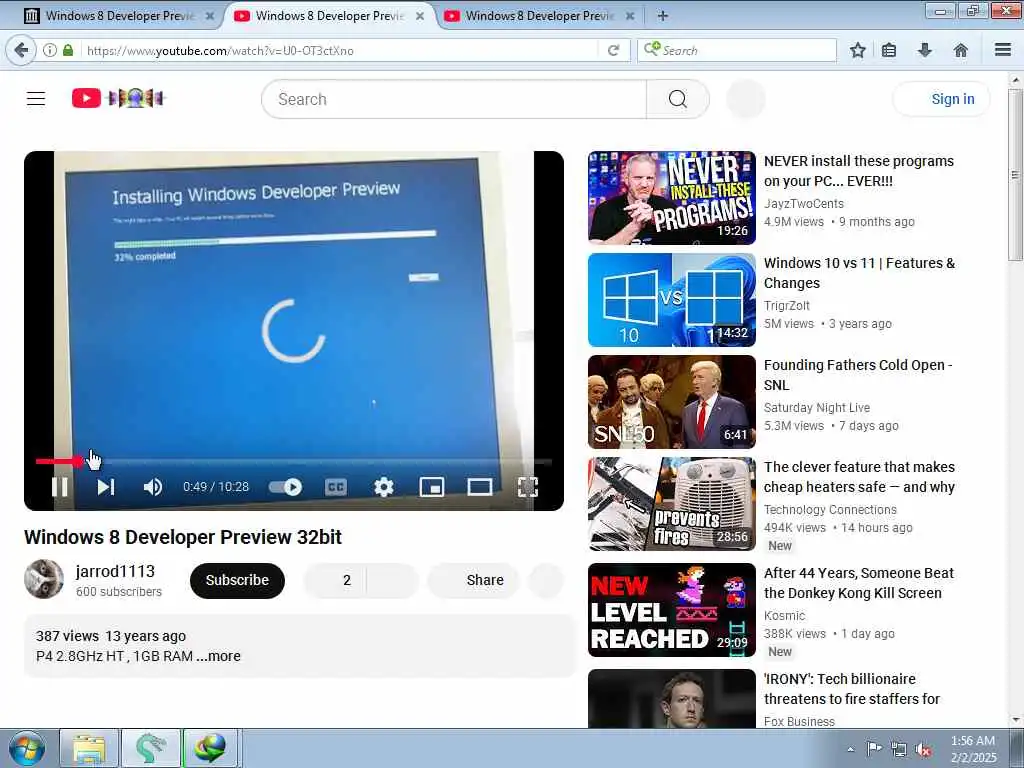Like the video showing 2 likes
Screen dimensions: 1024x768
[336, 580]
